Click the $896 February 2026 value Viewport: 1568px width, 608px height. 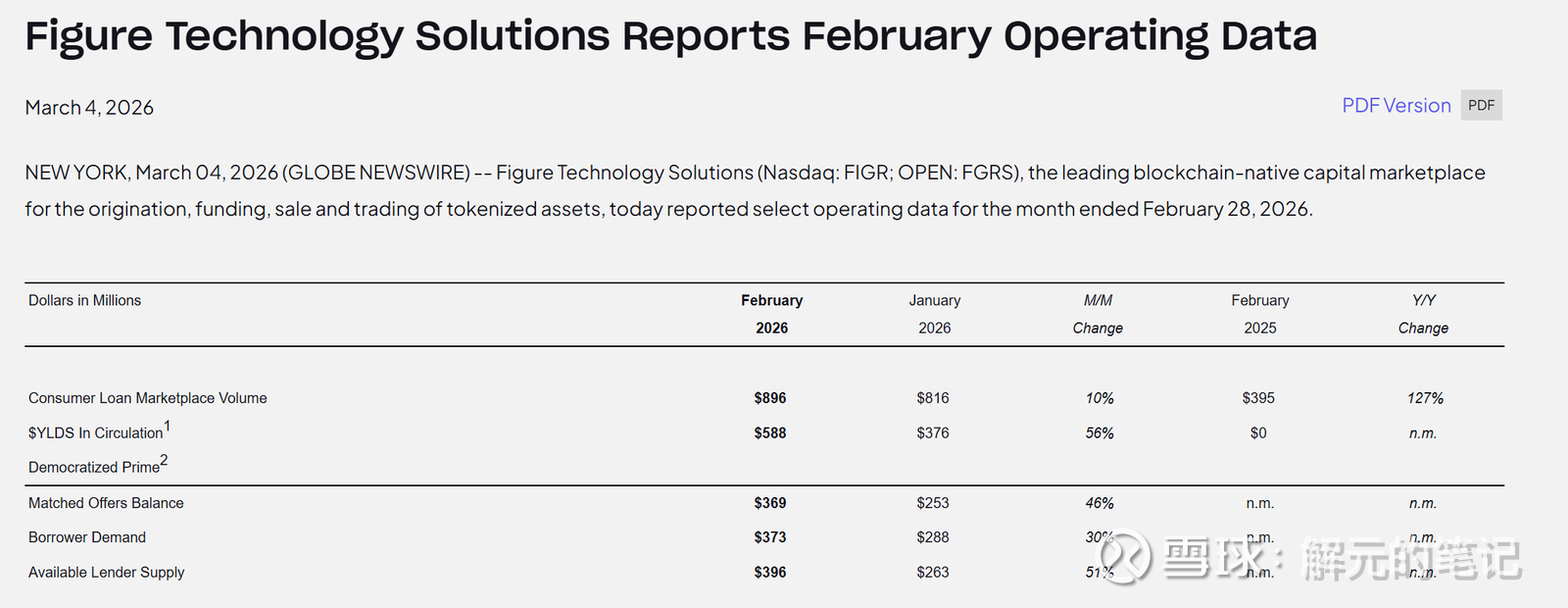[770, 398]
